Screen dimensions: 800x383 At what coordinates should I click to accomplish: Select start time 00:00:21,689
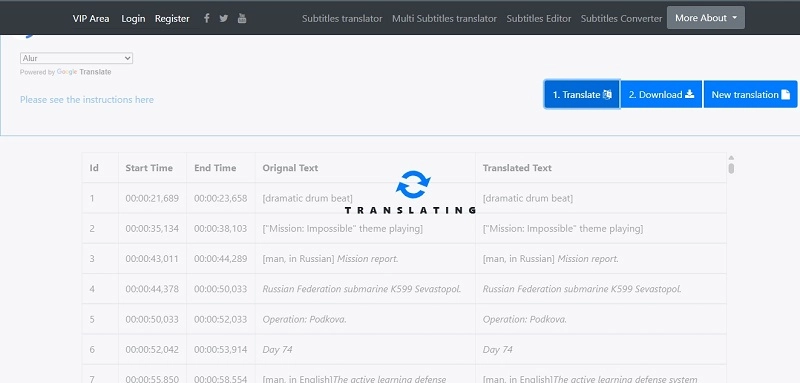[x=152, y=198]
